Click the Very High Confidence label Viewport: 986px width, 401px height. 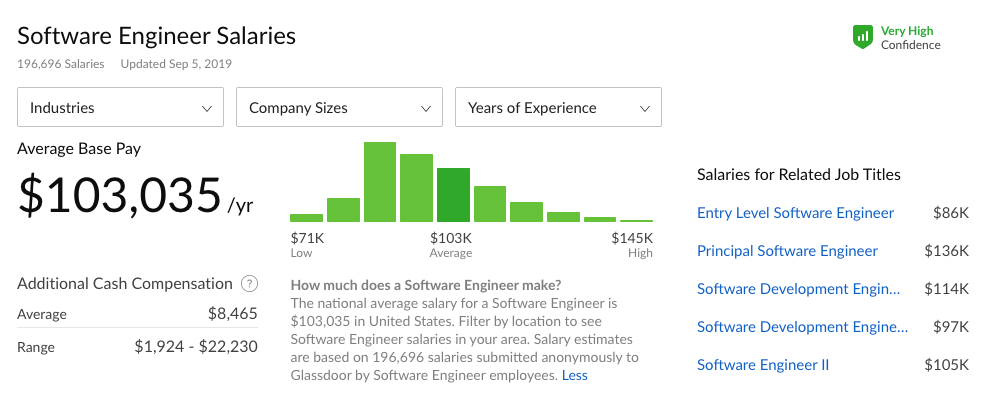pos(911,38)
